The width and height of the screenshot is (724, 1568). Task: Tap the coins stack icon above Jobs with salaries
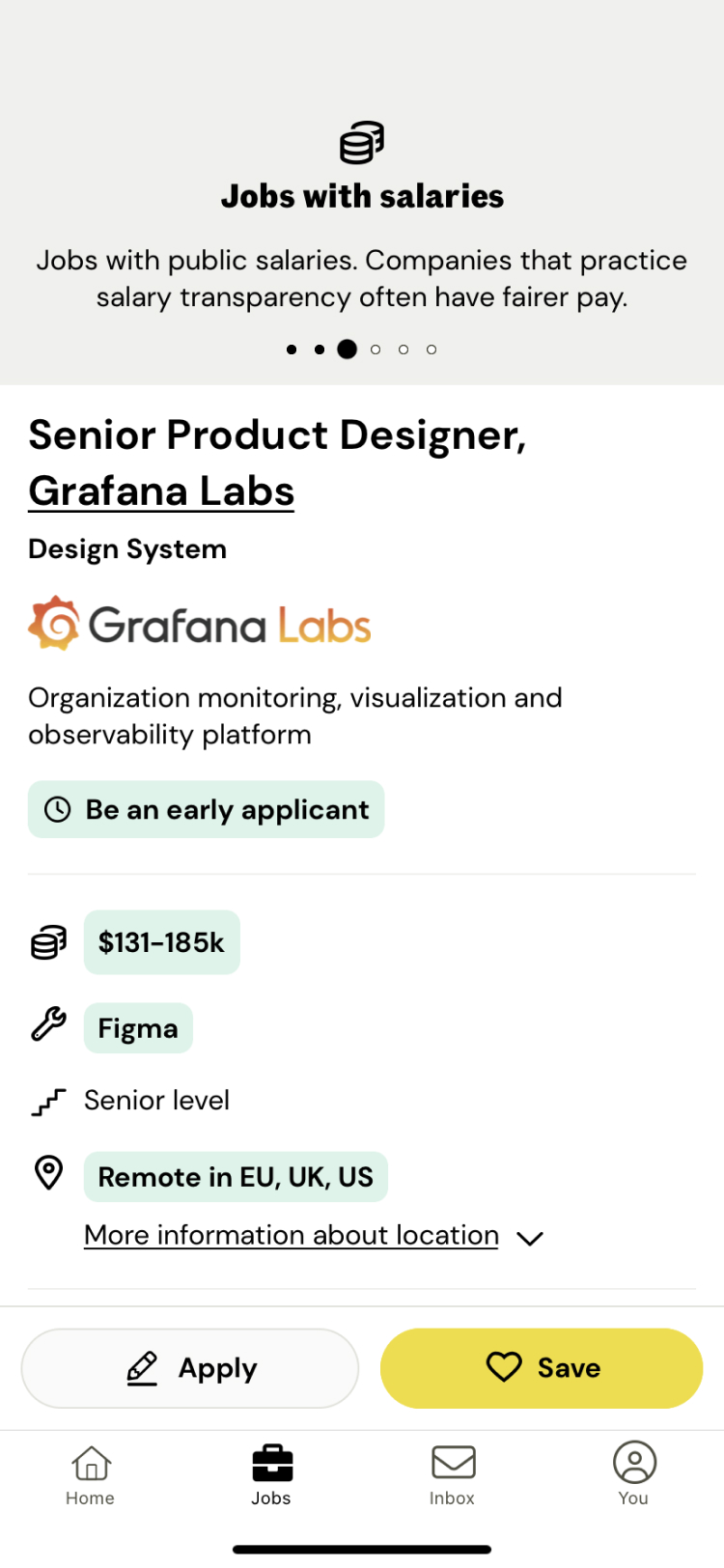362,143
